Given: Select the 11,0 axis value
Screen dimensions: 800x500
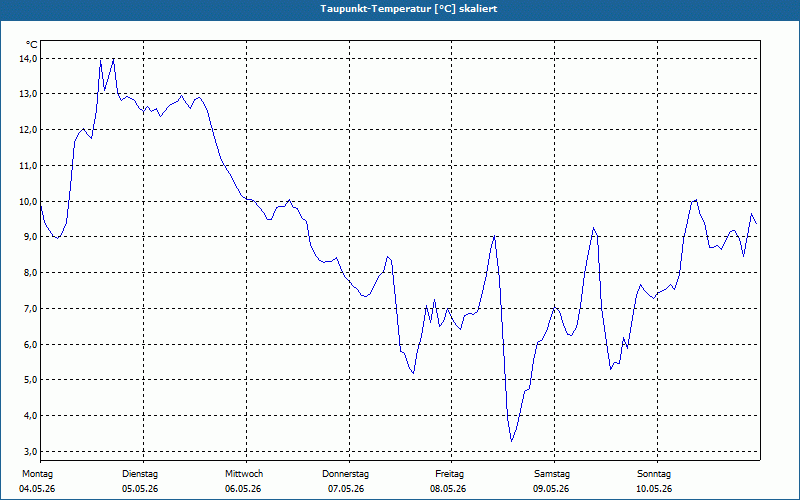Looking at the screenshot, I should pyautogui.click(x=29, y=166).
